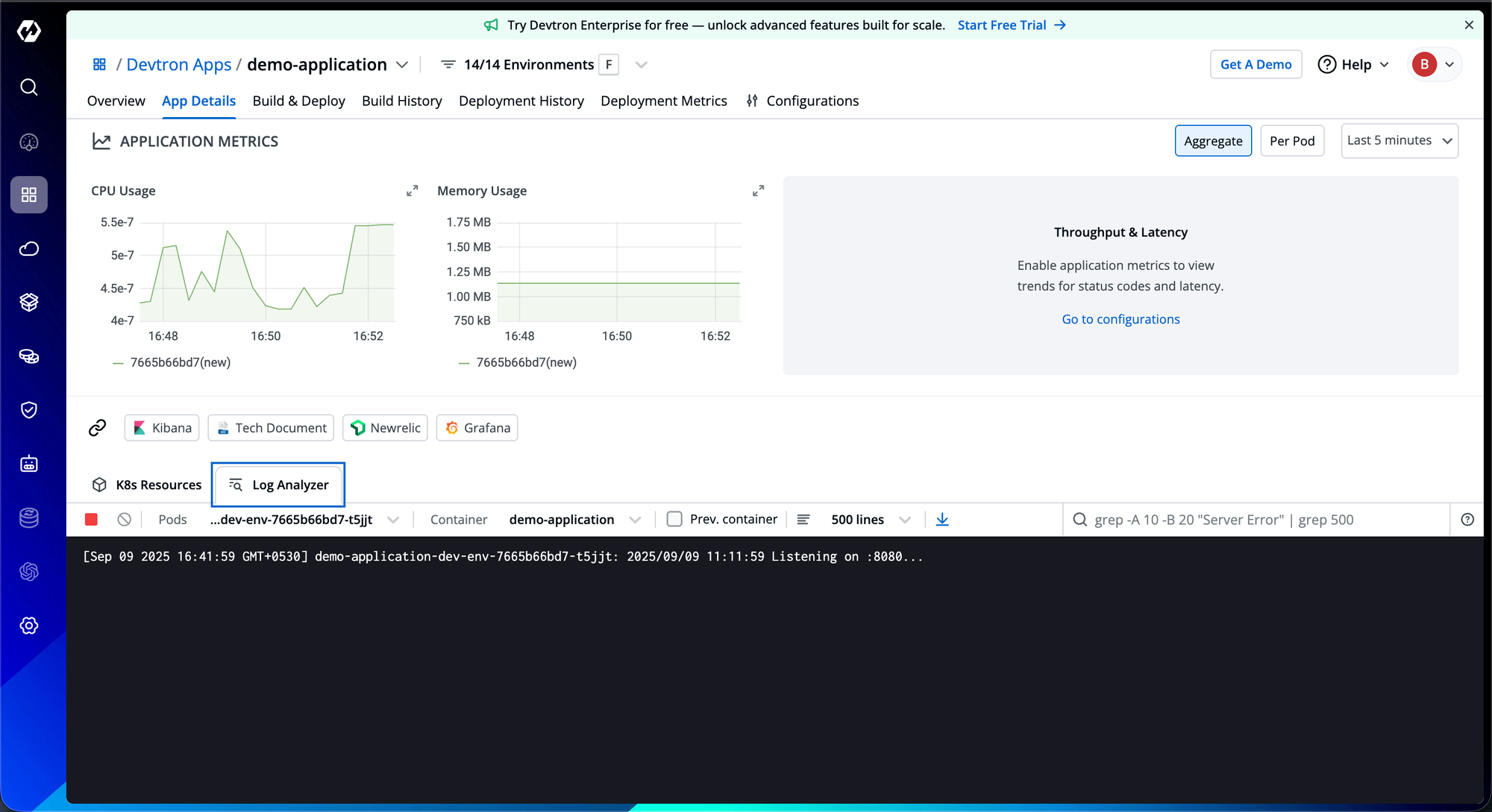Click the Go to configurations link

1120,319
